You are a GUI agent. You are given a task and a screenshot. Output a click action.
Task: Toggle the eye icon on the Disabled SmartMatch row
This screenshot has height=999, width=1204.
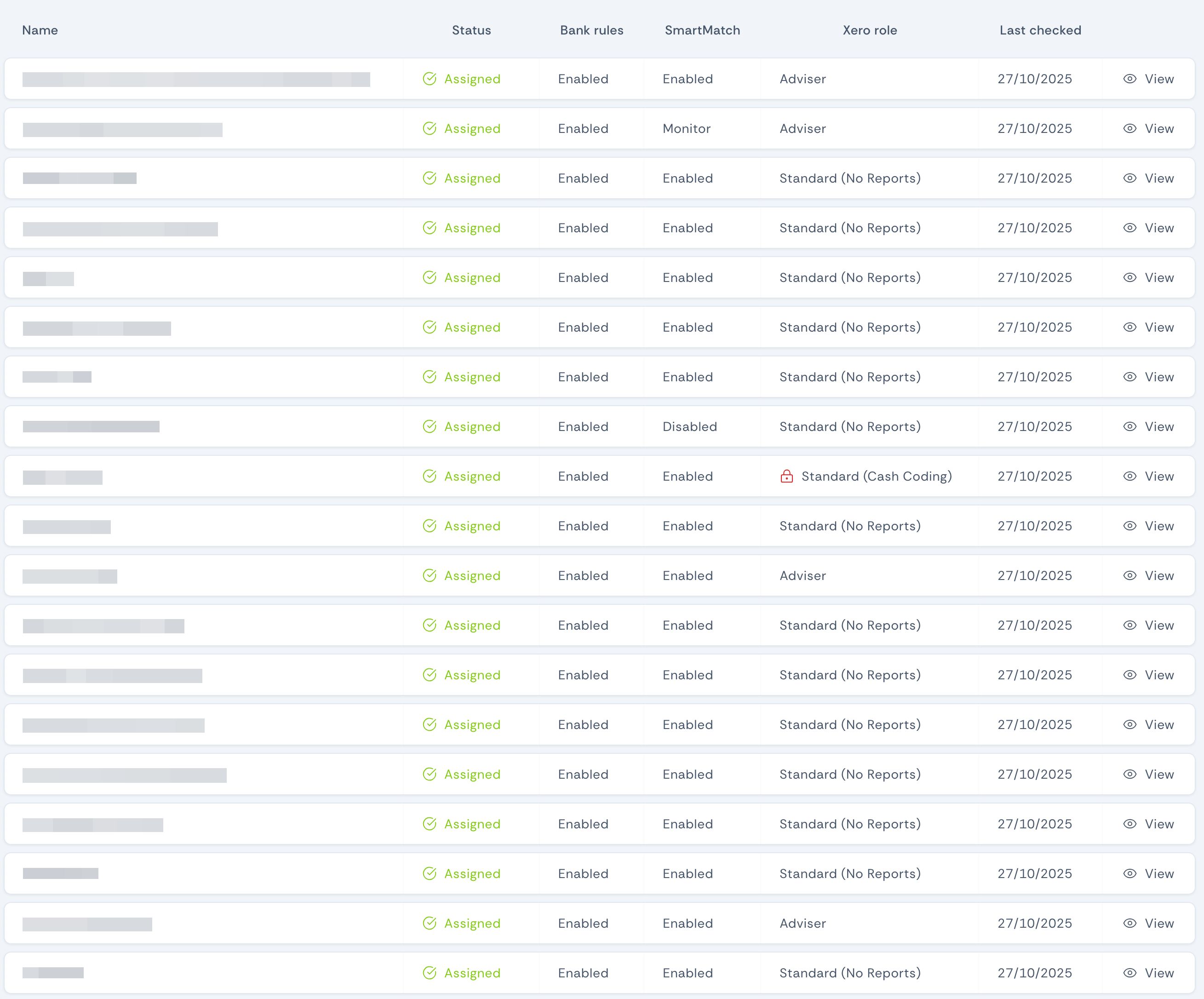click(x=1129, y=426)
